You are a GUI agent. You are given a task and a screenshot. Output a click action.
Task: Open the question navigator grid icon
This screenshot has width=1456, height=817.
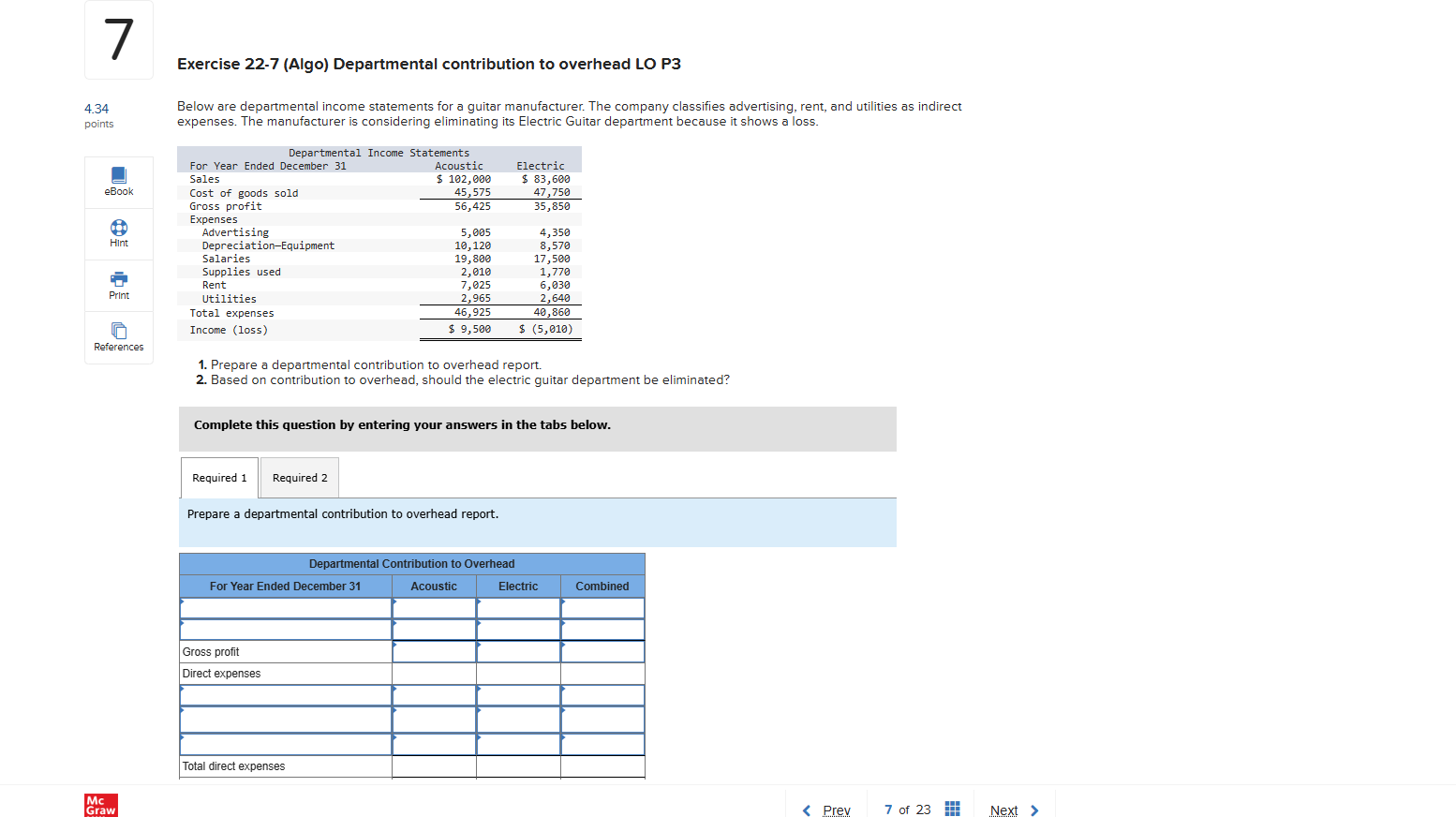click(x=952, y=810)
